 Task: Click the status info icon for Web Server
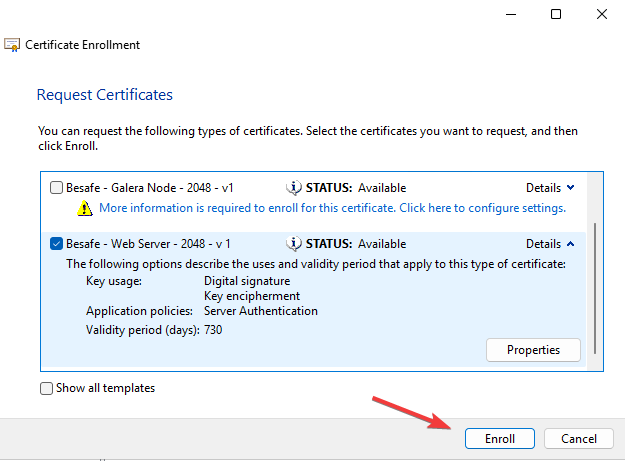point(294,243)
